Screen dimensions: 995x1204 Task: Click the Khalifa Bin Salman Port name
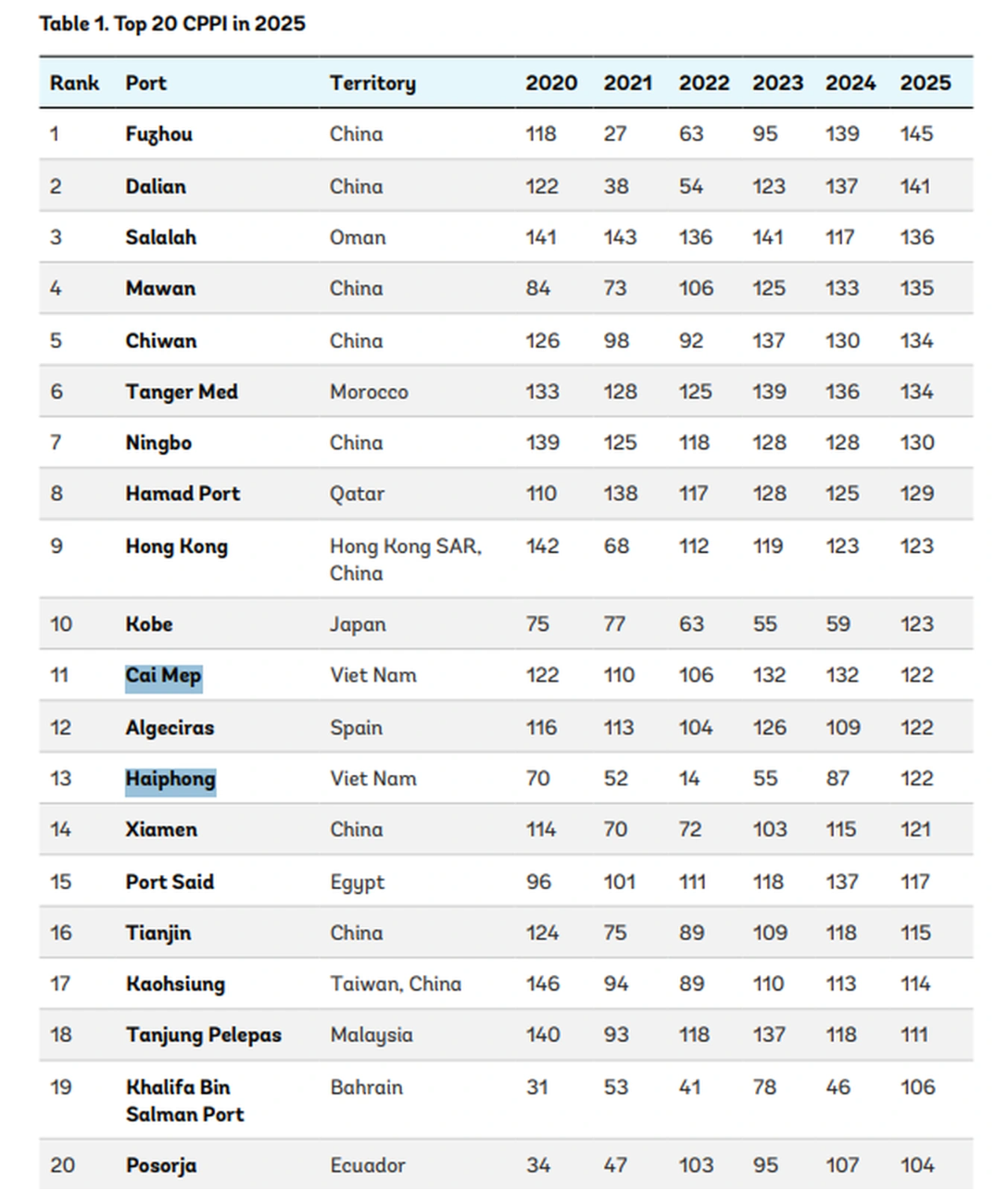coord(184,1100)
